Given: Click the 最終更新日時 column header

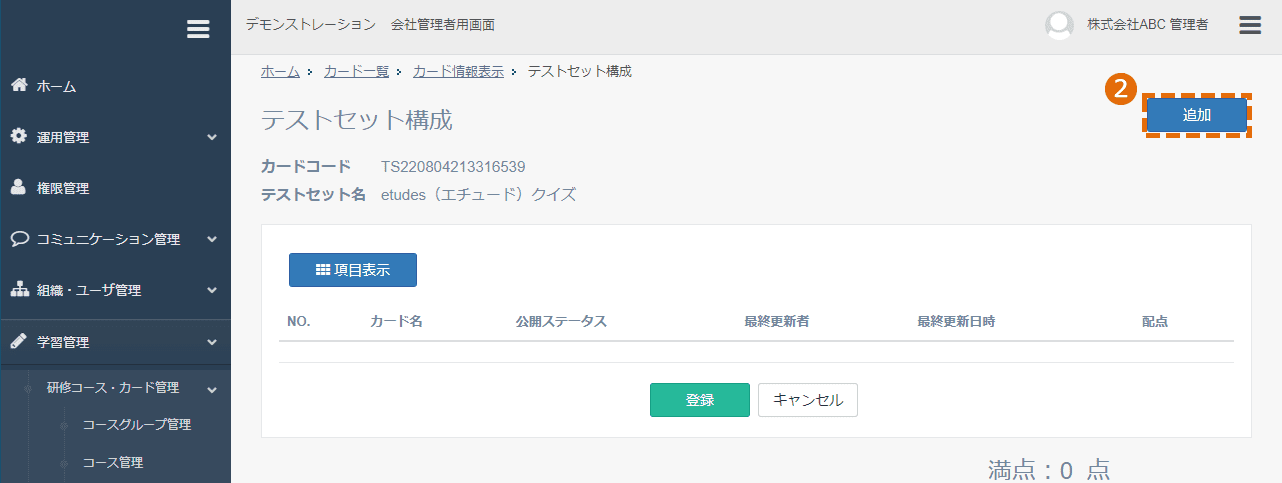Looking at the screenshot, I should tap(956, 321).
